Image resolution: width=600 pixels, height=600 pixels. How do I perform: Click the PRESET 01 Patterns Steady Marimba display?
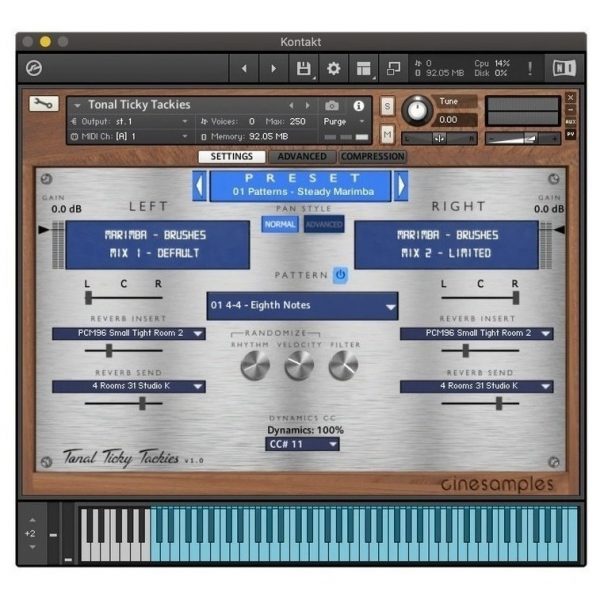300,186
